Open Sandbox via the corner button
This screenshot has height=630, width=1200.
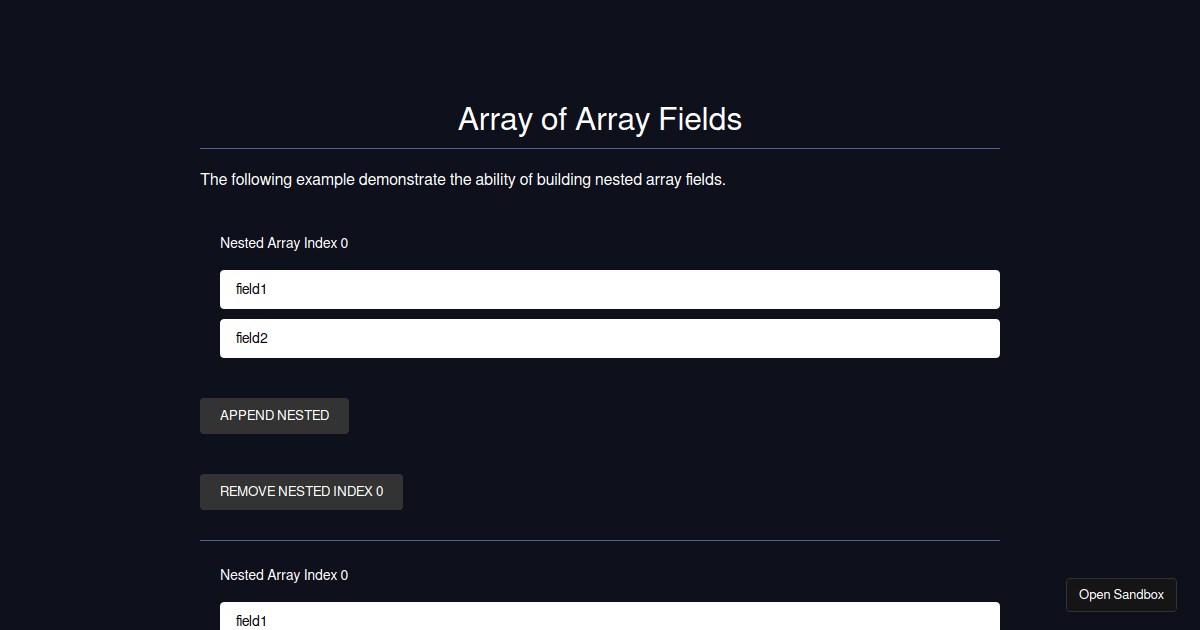[1121, 595]
